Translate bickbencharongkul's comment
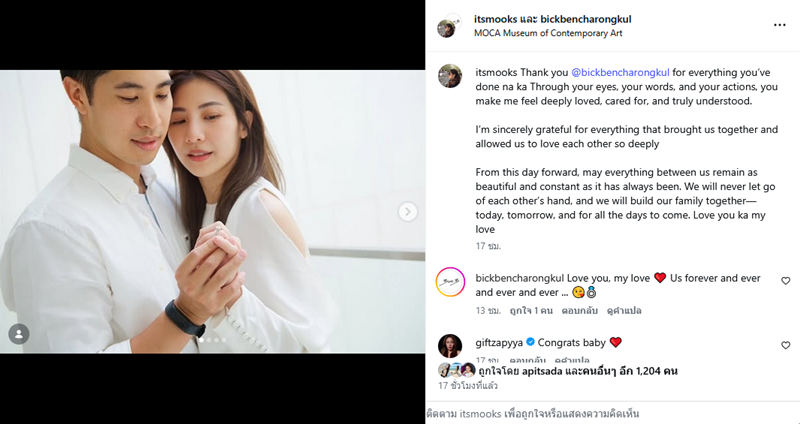Image resolution: width=800 pixels, height=424 pixels. [x=618, y=311]
